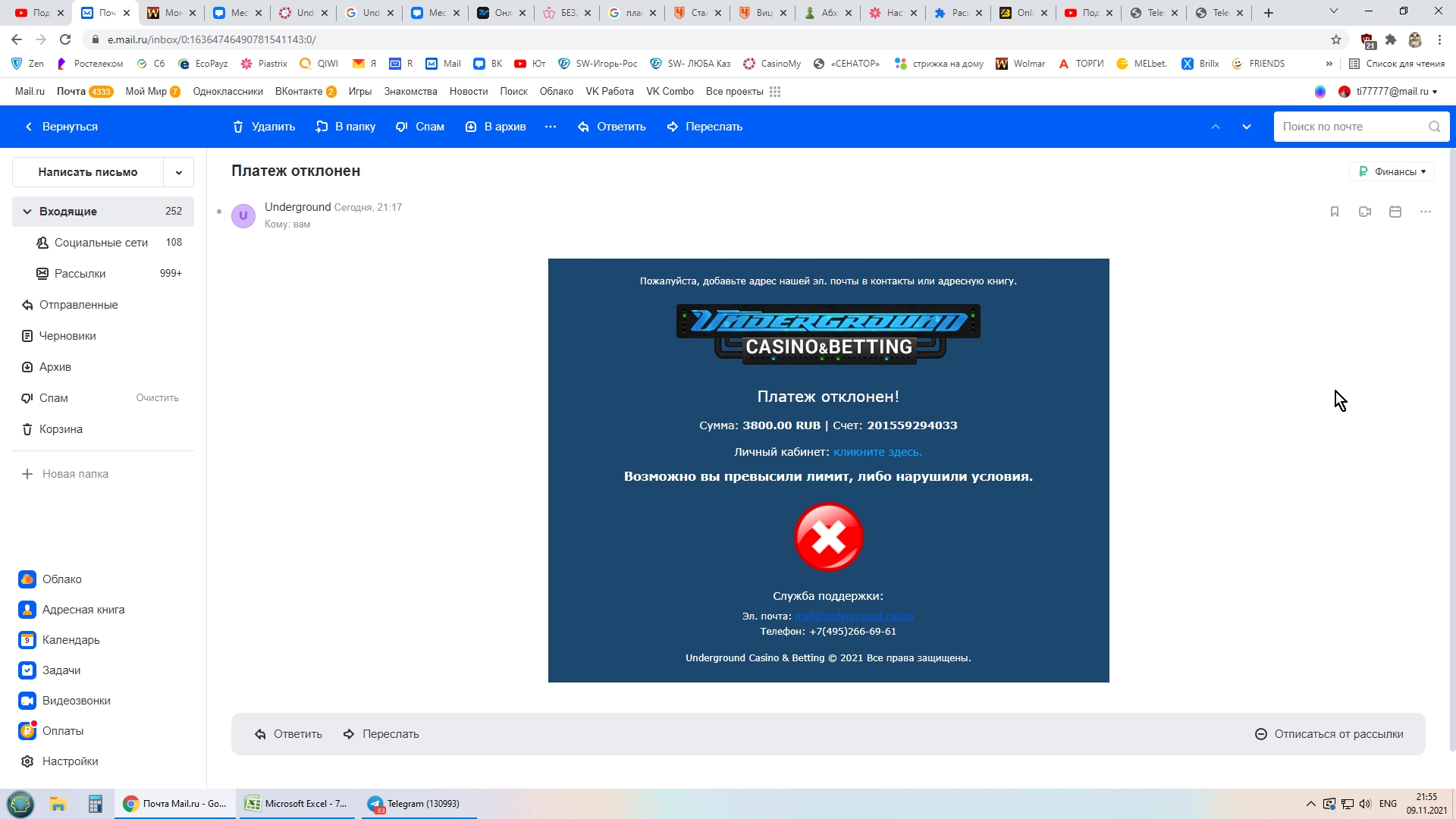Image resolution: width=1456 pixels, height=819 pixels.
Task: Open the three-dot more options on email
Action: pyautogui.click(x=1426, y=212)
